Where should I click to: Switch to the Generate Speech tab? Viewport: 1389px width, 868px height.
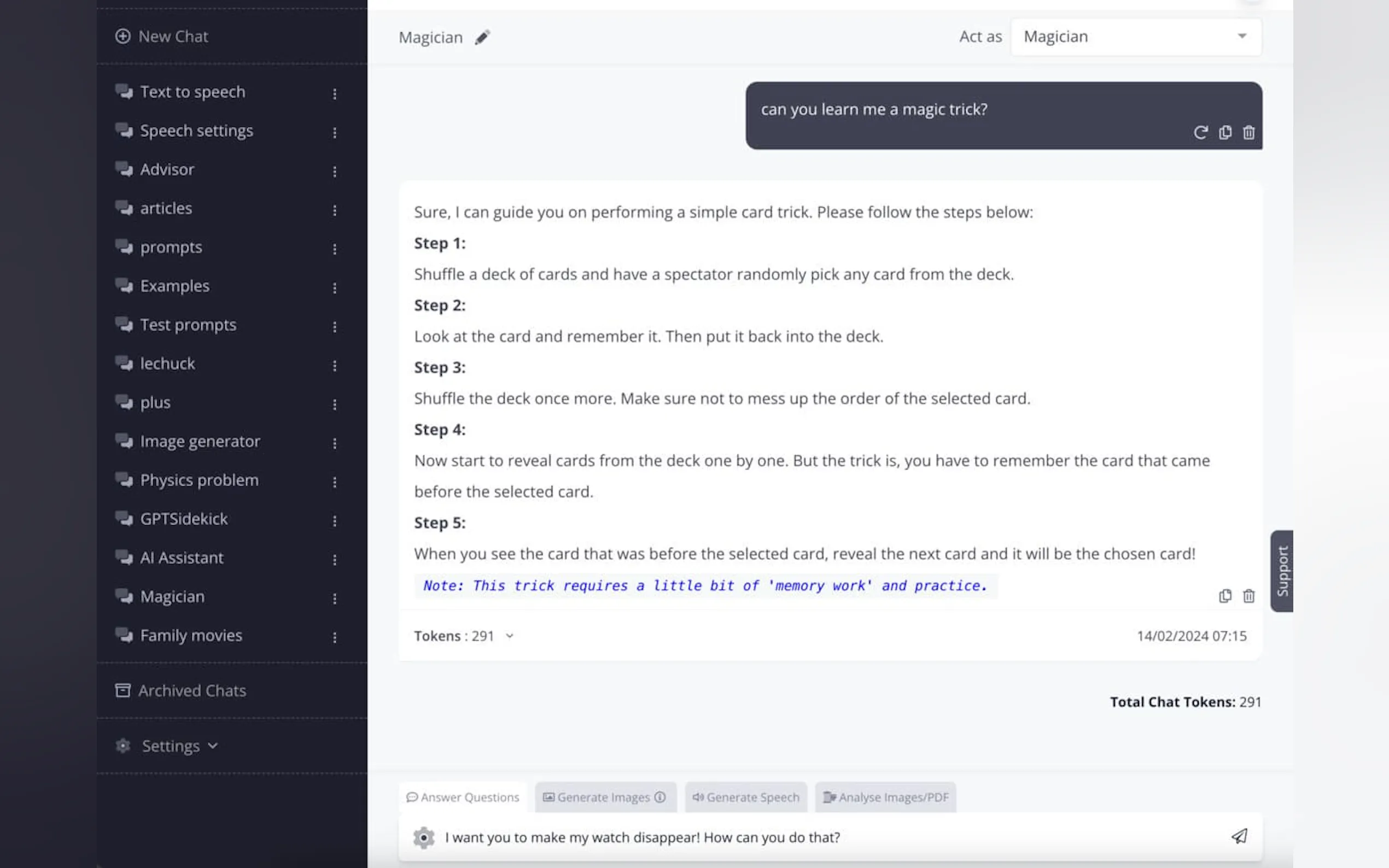click(746, 797)
